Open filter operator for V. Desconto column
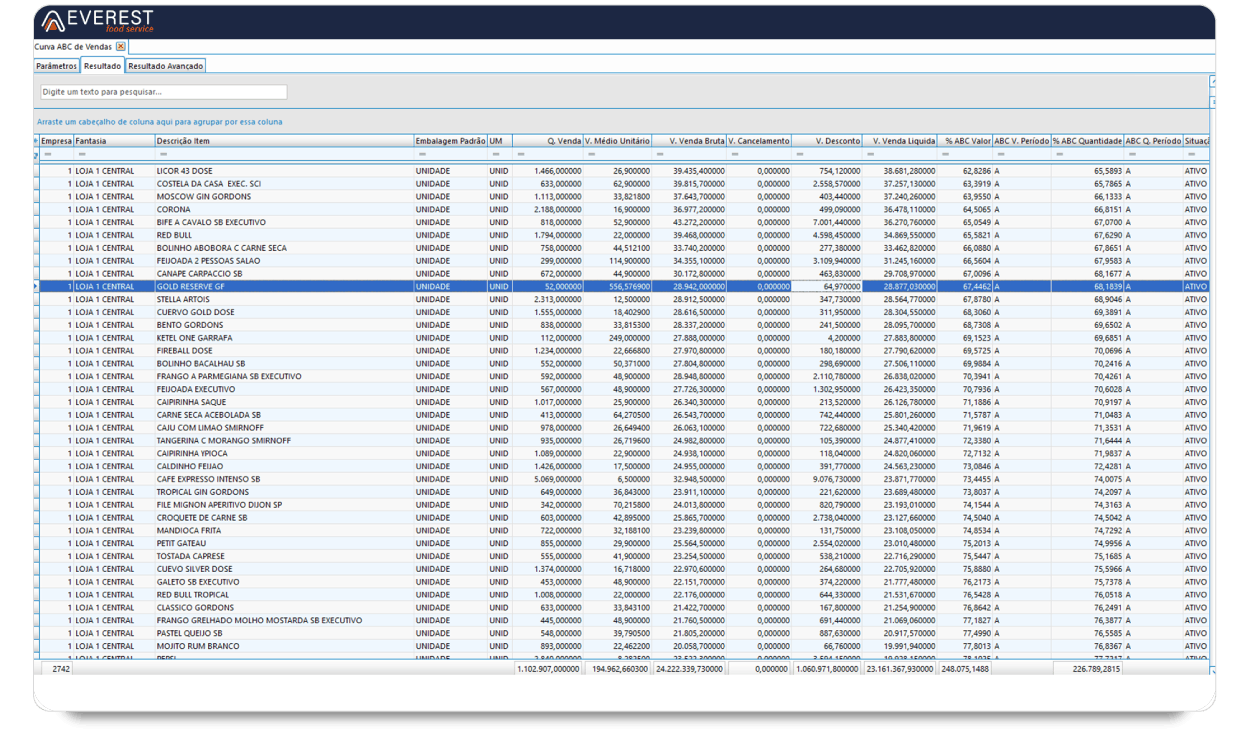 [x=799, y=154]
